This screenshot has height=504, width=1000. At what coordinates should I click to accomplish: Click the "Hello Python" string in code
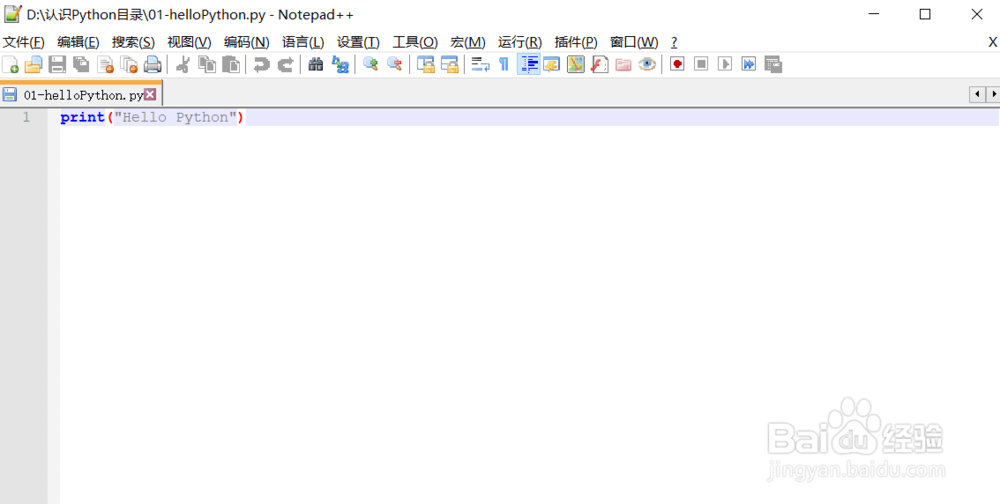[x=175, y=117]
